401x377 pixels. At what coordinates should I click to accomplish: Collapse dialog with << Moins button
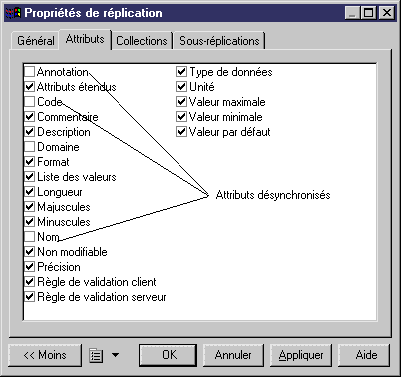(45, 355)
